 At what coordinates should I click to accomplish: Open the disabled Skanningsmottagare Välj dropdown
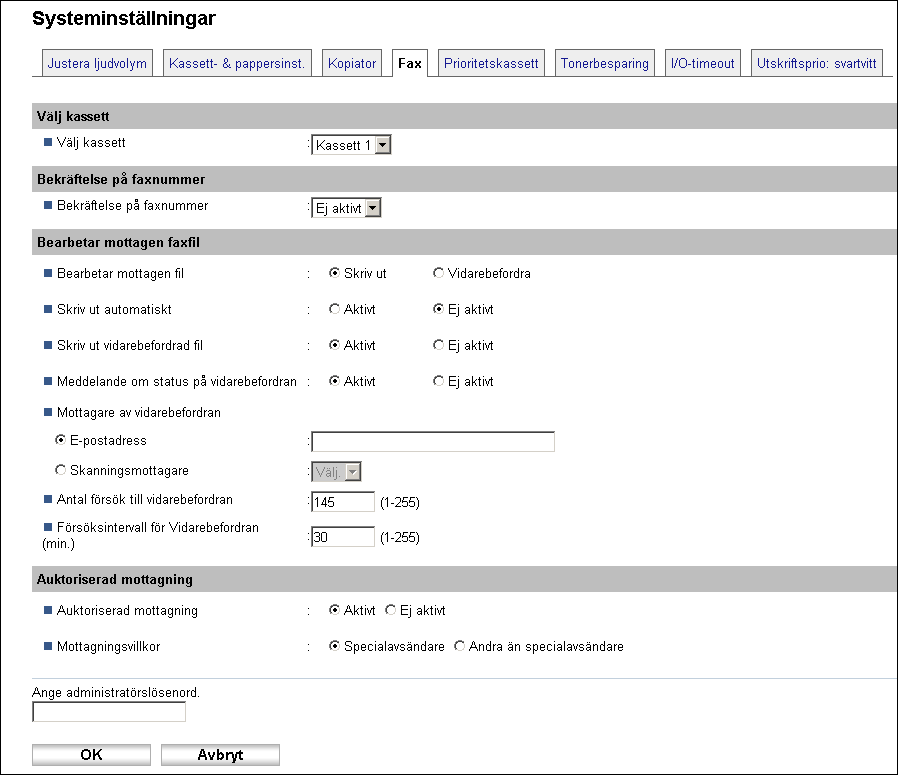point(336,472)
